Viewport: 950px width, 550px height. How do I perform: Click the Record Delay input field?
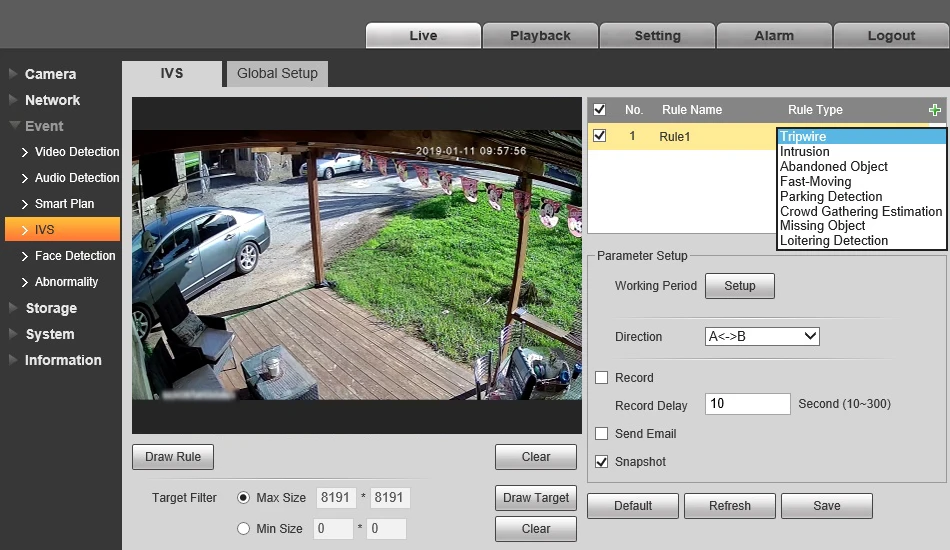click(x=747, y=404)
